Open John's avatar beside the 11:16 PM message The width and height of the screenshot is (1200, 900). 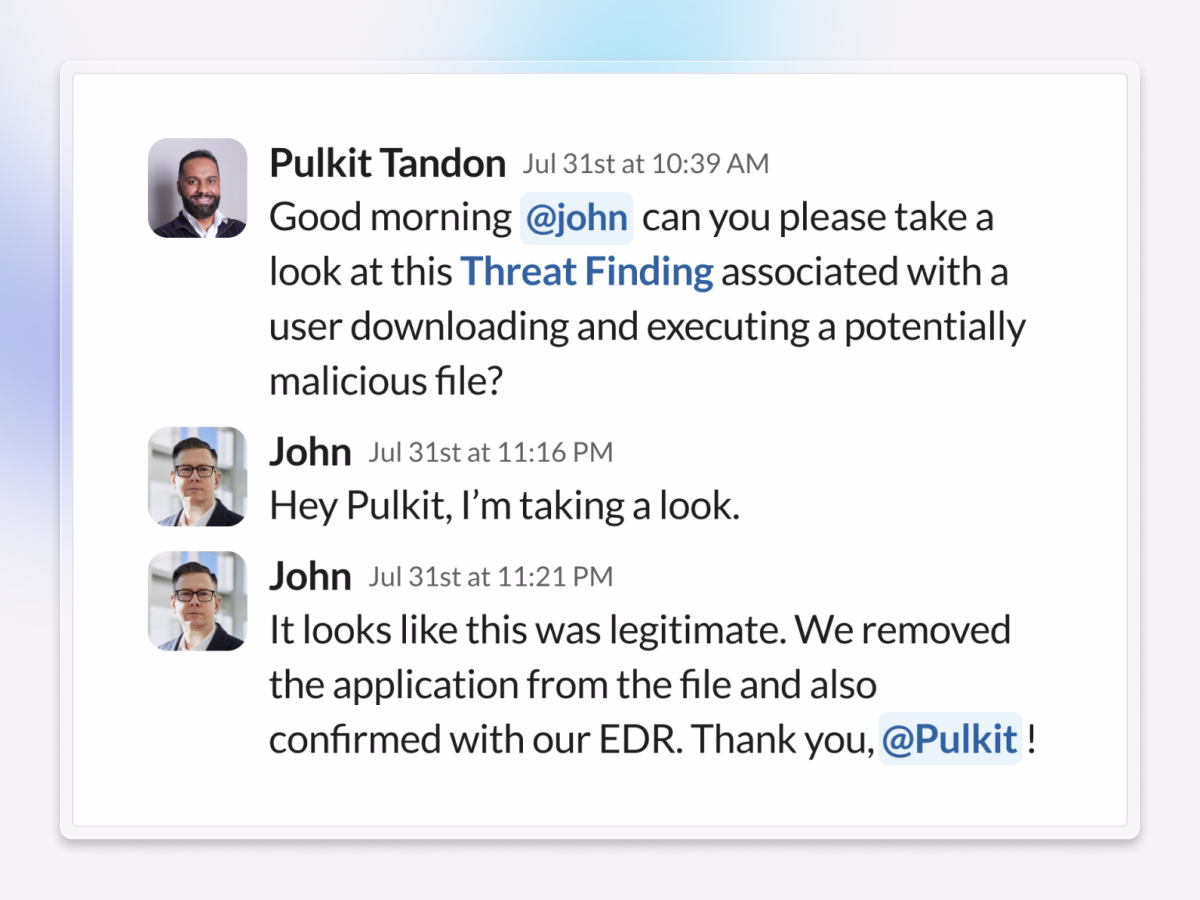(x=198, y=477)
